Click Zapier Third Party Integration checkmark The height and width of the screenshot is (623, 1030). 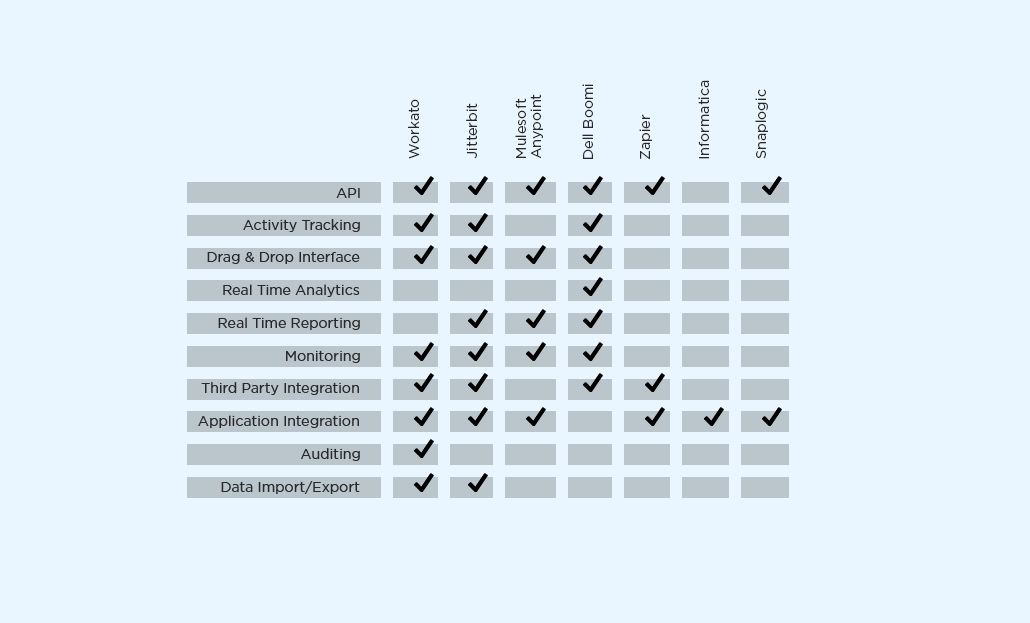pyautogui.click(x=654, y=384)
